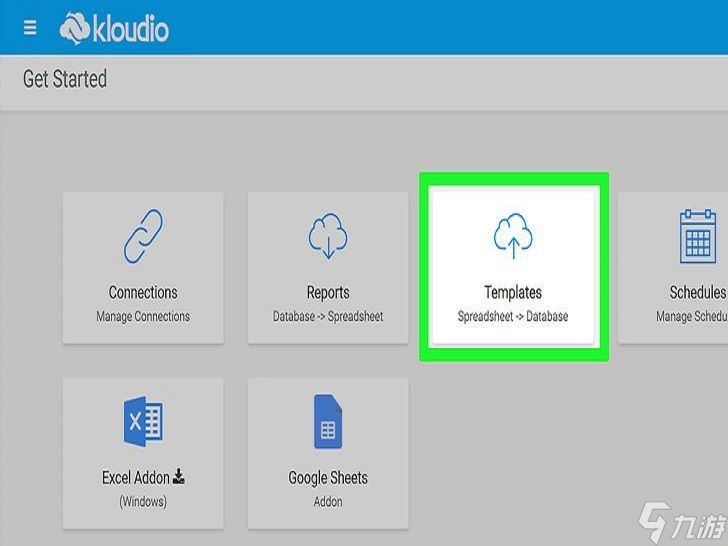Image resolution: width=728 pixels, height=546 pixels.
Task: Click the Google Sheets document icon
Action: tap(328, 422)
